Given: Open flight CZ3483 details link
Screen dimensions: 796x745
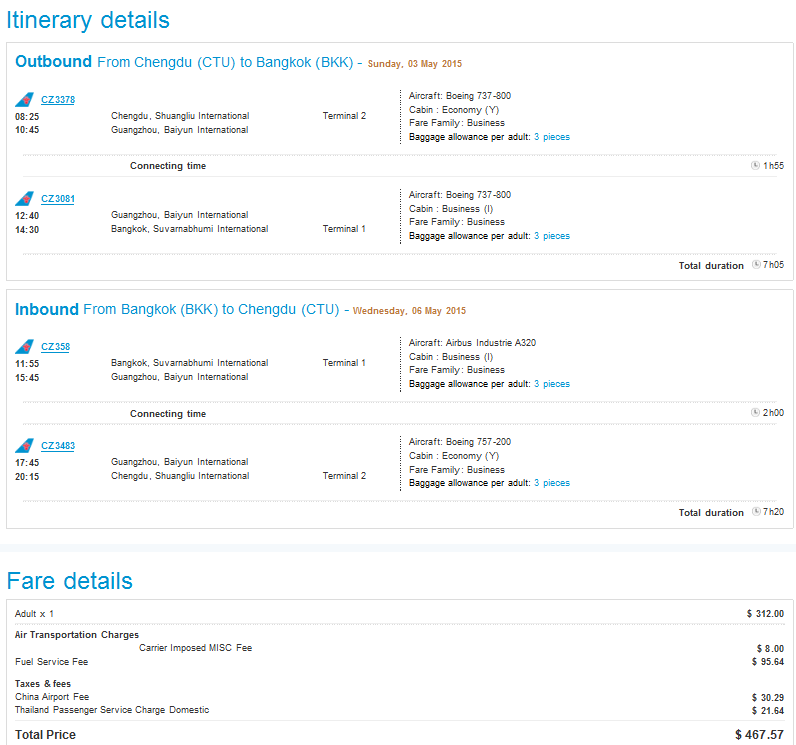Looking at the screenshot, I should point(58,446).
